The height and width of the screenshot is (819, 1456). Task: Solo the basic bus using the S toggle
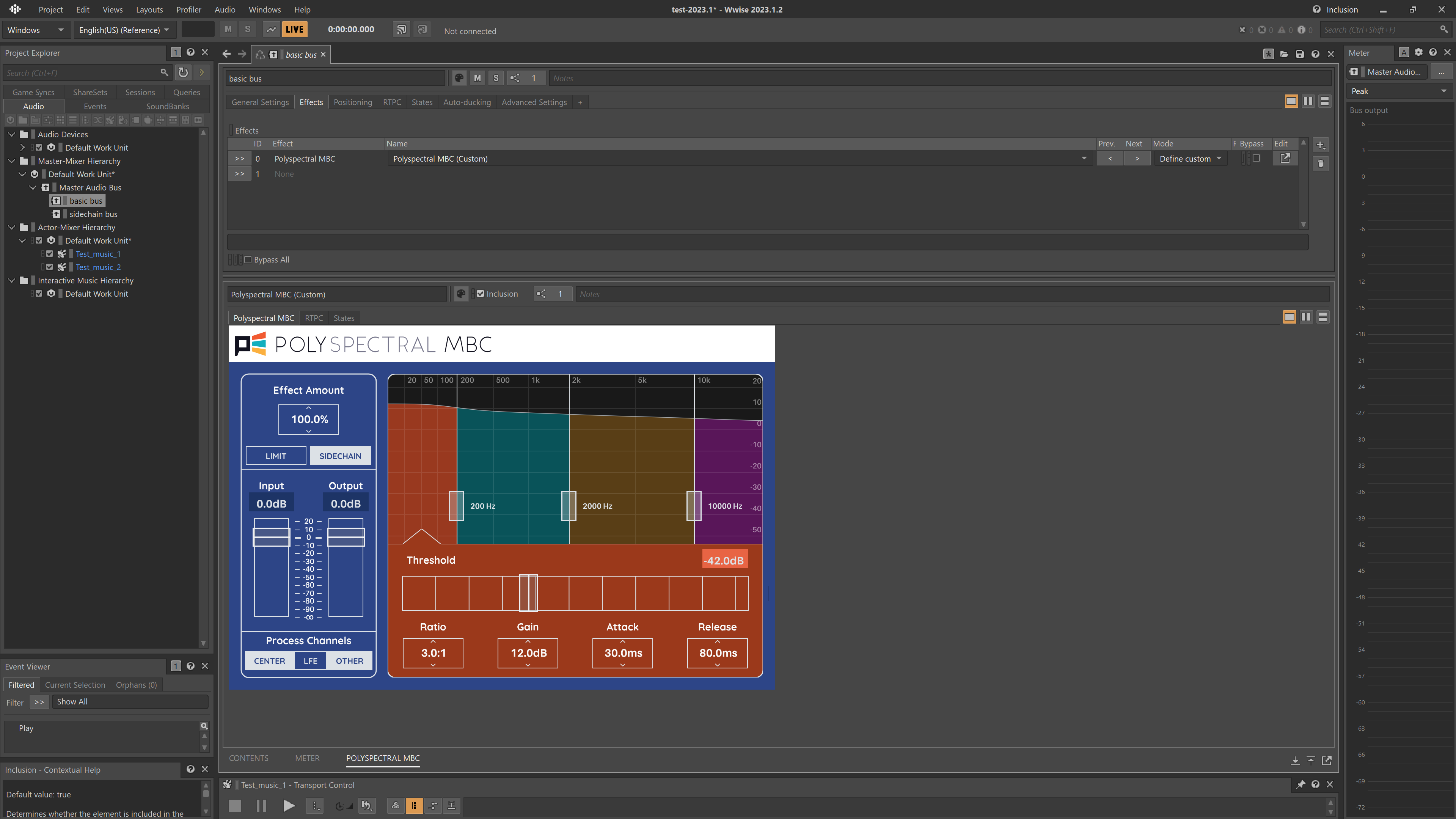[496, 78]
